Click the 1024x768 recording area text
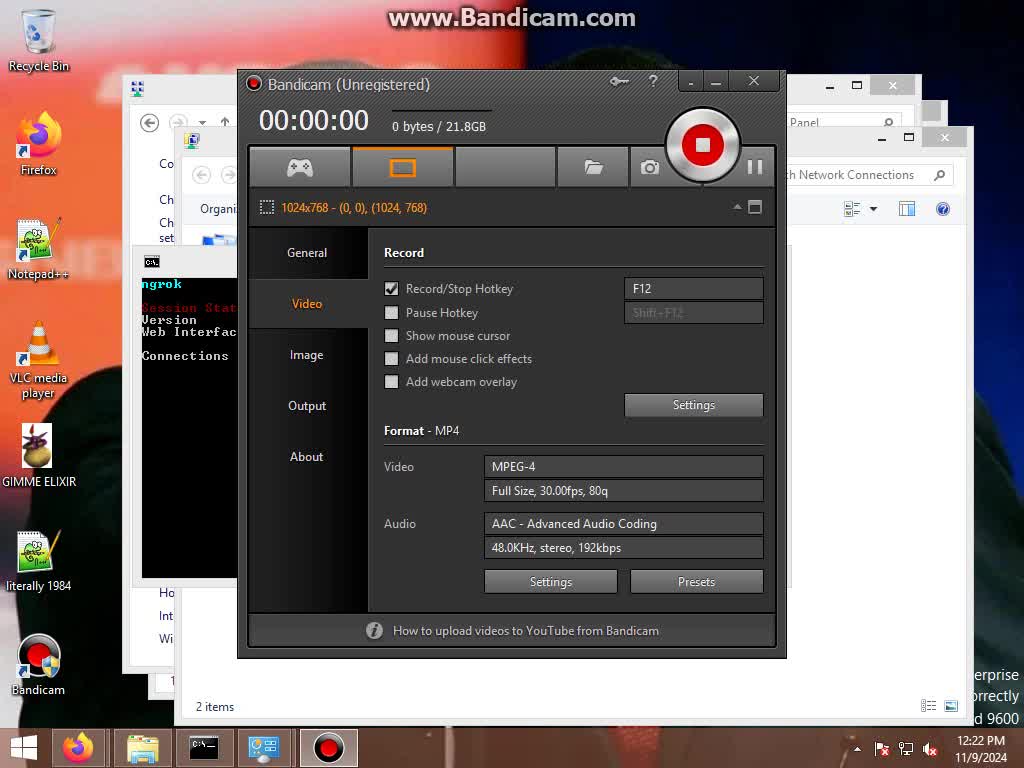Screen dimensions: 1024x768 tap(354, 208)
